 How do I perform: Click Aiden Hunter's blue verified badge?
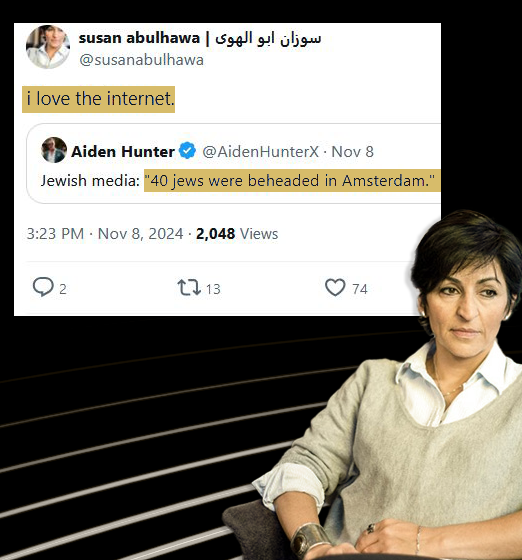pos(187,150)
